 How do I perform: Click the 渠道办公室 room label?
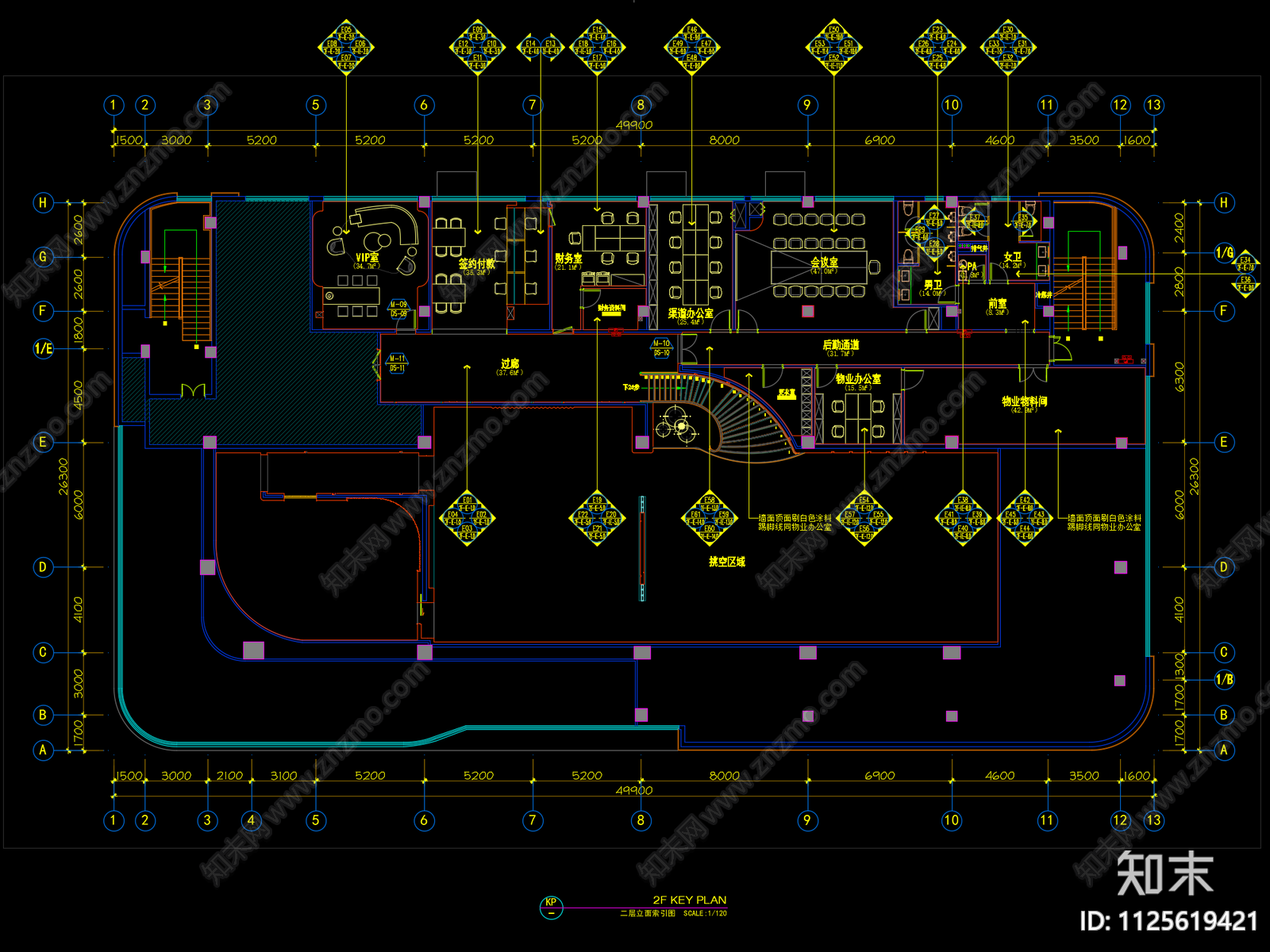(691, 313)
